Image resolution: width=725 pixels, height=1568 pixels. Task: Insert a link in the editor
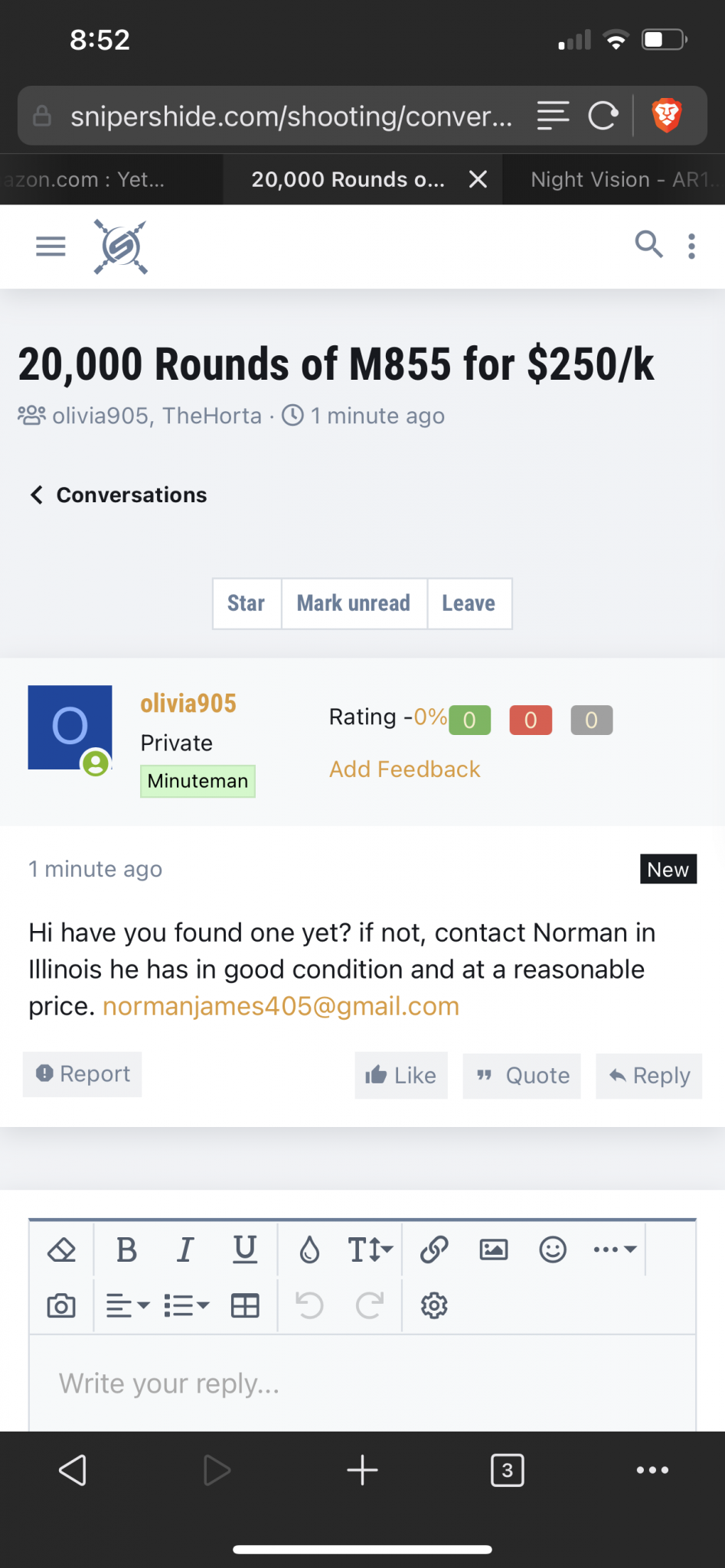tap(434, 1249)
